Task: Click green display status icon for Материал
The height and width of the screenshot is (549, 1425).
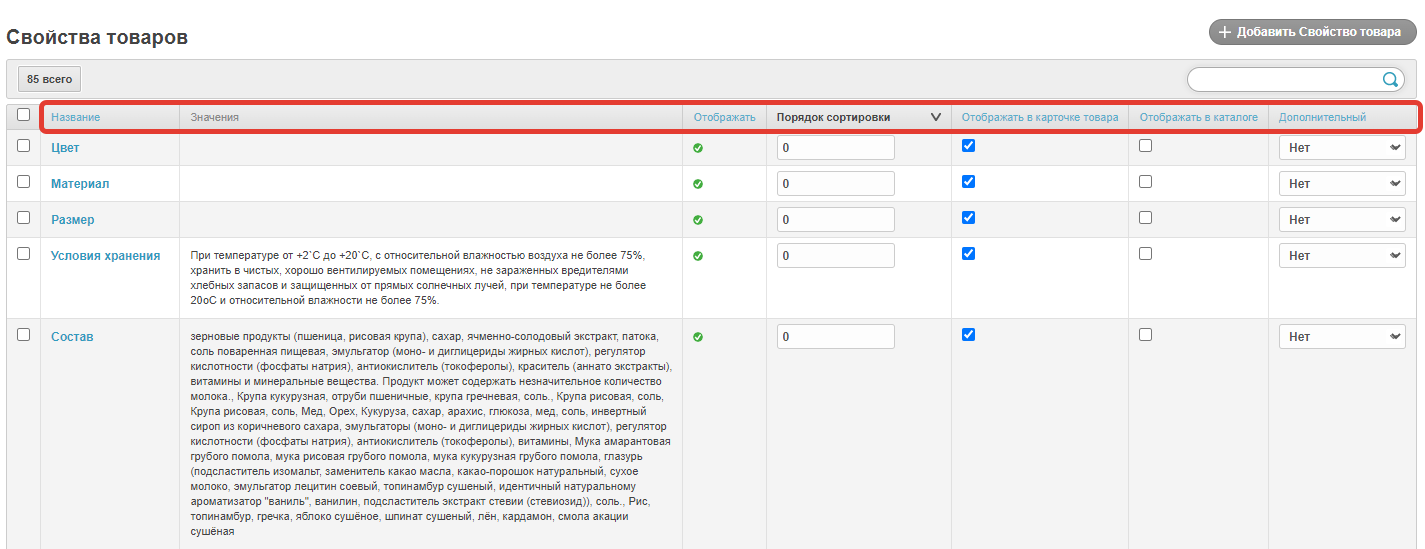Action: tap(698, 184)
